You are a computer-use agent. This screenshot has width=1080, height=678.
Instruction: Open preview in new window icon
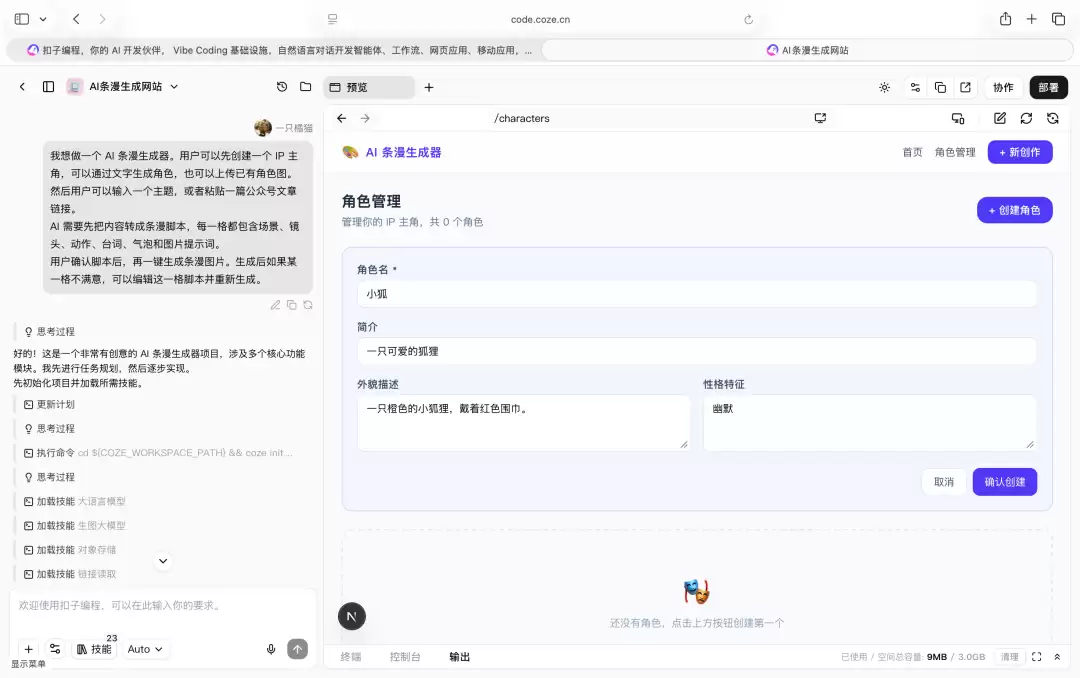(966, 88)
